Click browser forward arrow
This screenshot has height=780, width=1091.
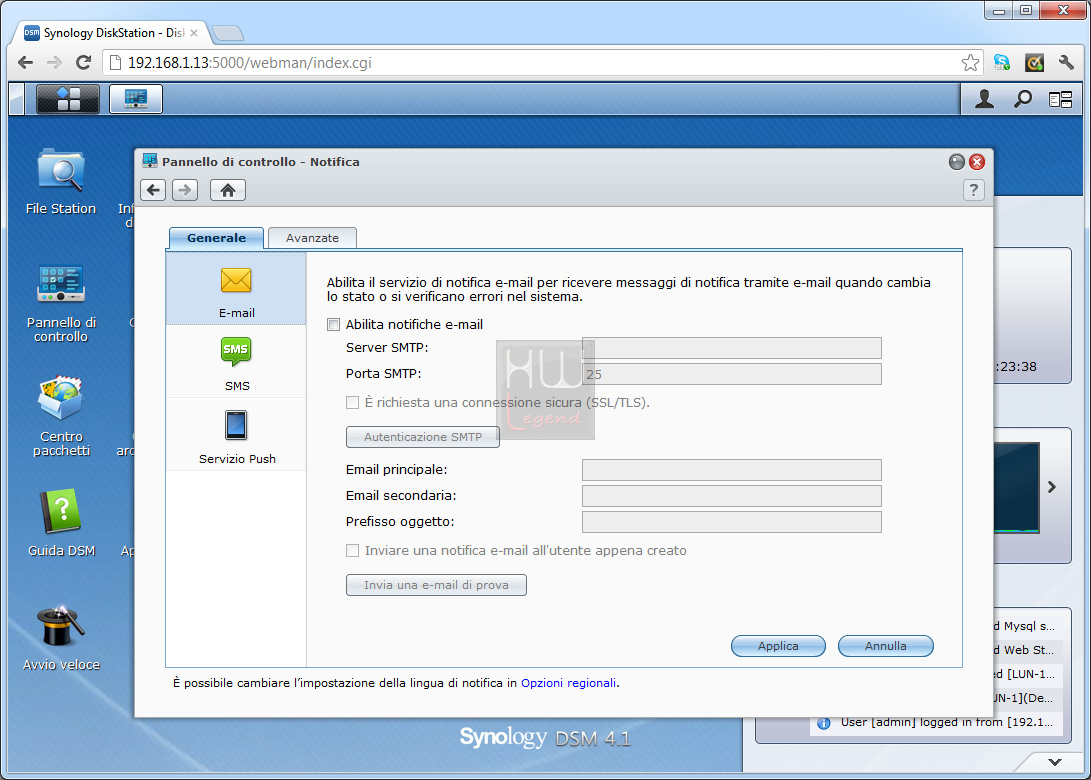pos(54,63)
